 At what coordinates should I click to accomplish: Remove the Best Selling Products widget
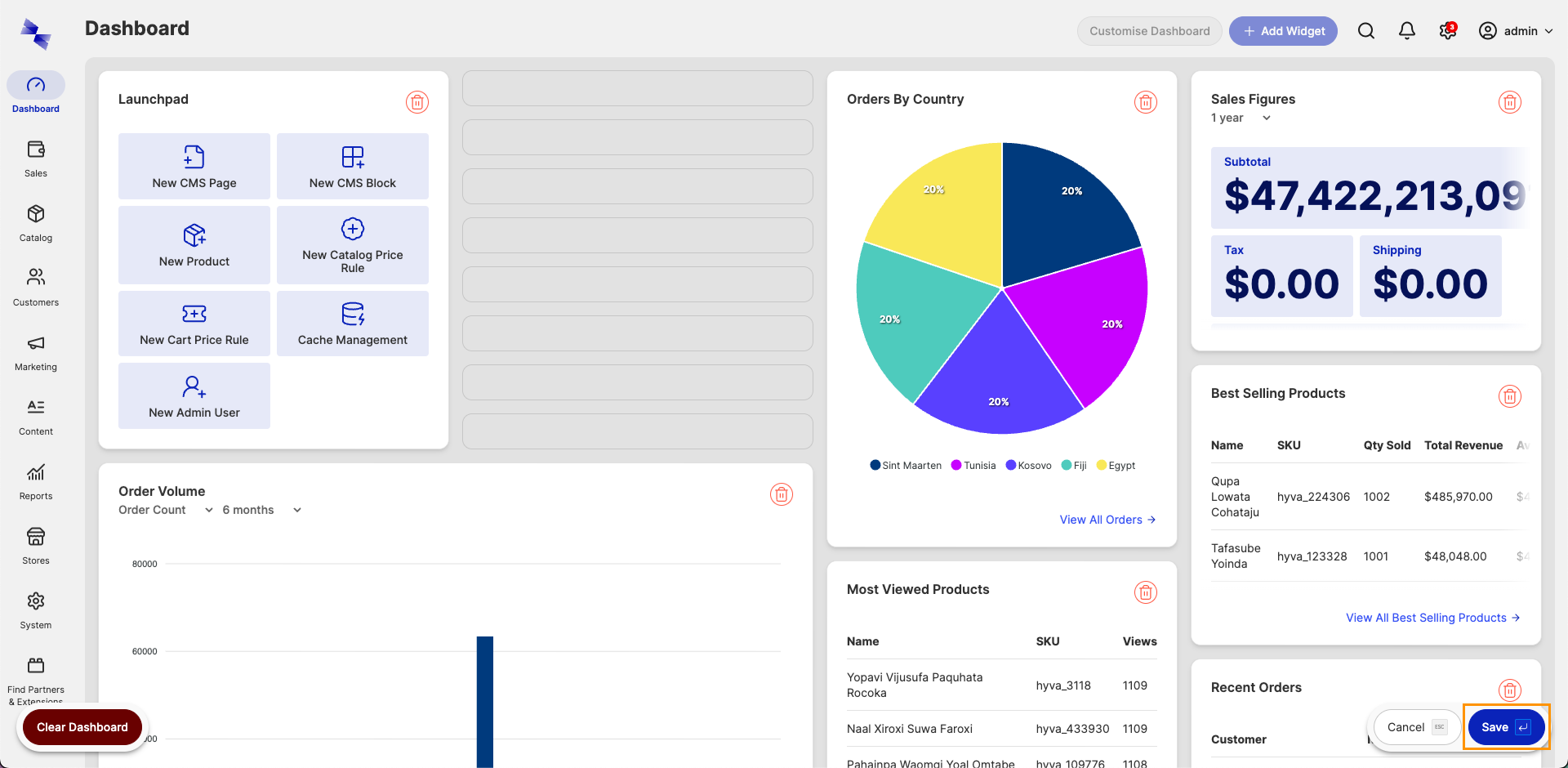[x=1509, y=396]
